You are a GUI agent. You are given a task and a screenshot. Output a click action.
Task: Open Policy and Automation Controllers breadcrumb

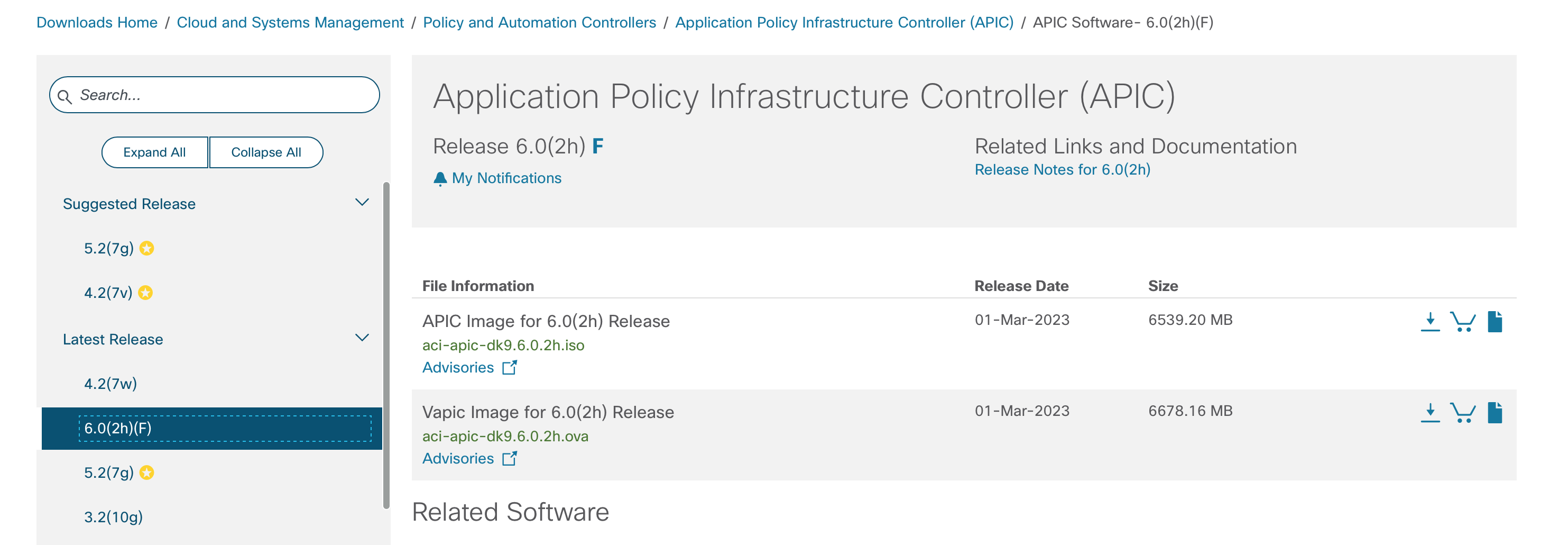click(539, 23)
